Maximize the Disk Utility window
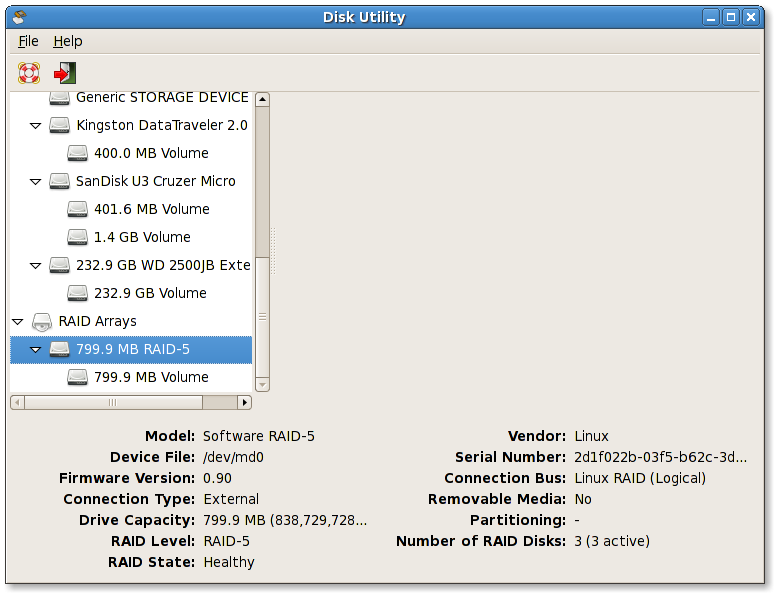This screenshot has width=774, height=593. pyautogui.click(x=731, y=18)
